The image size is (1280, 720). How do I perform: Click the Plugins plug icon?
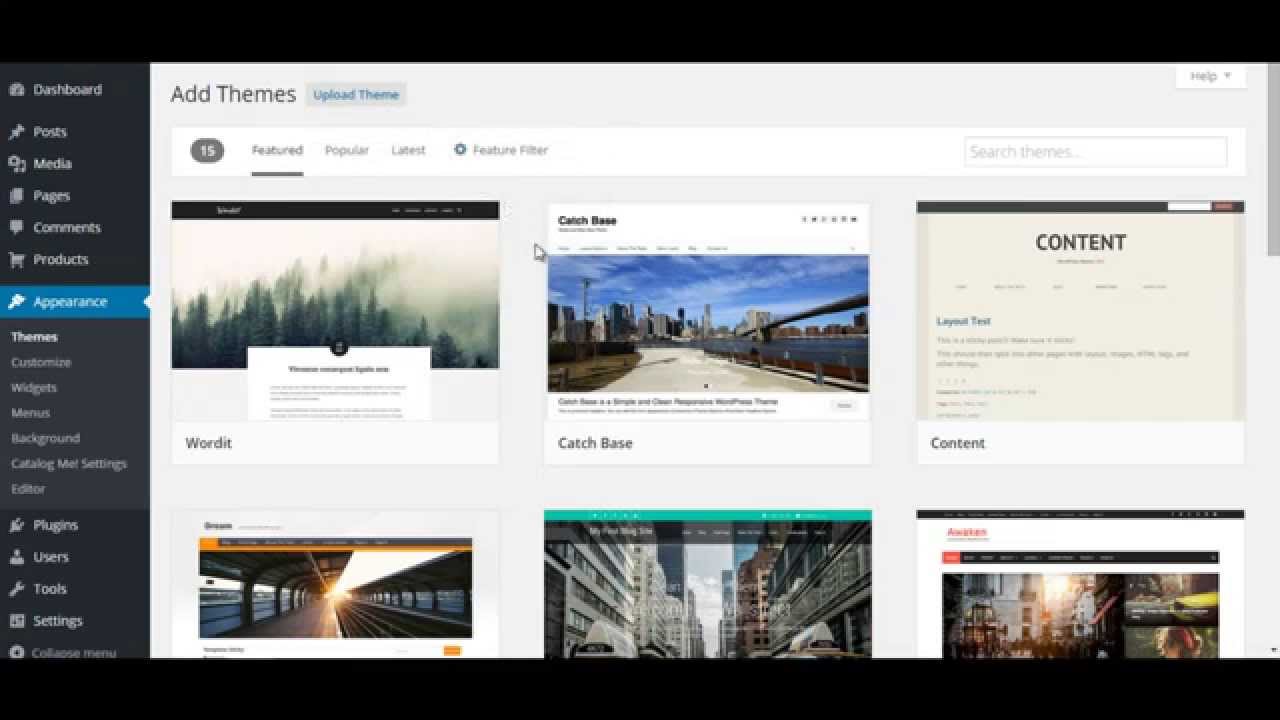[17, 525]
